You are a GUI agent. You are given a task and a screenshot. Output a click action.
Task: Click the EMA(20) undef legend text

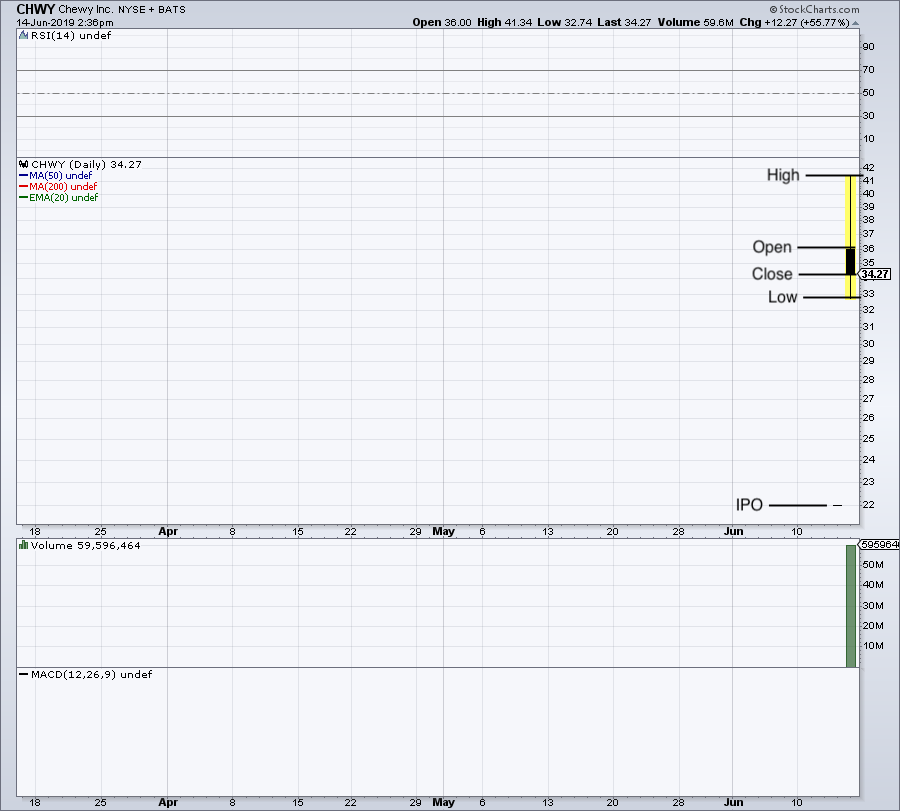pyautogui.click(x=64, y=197)
